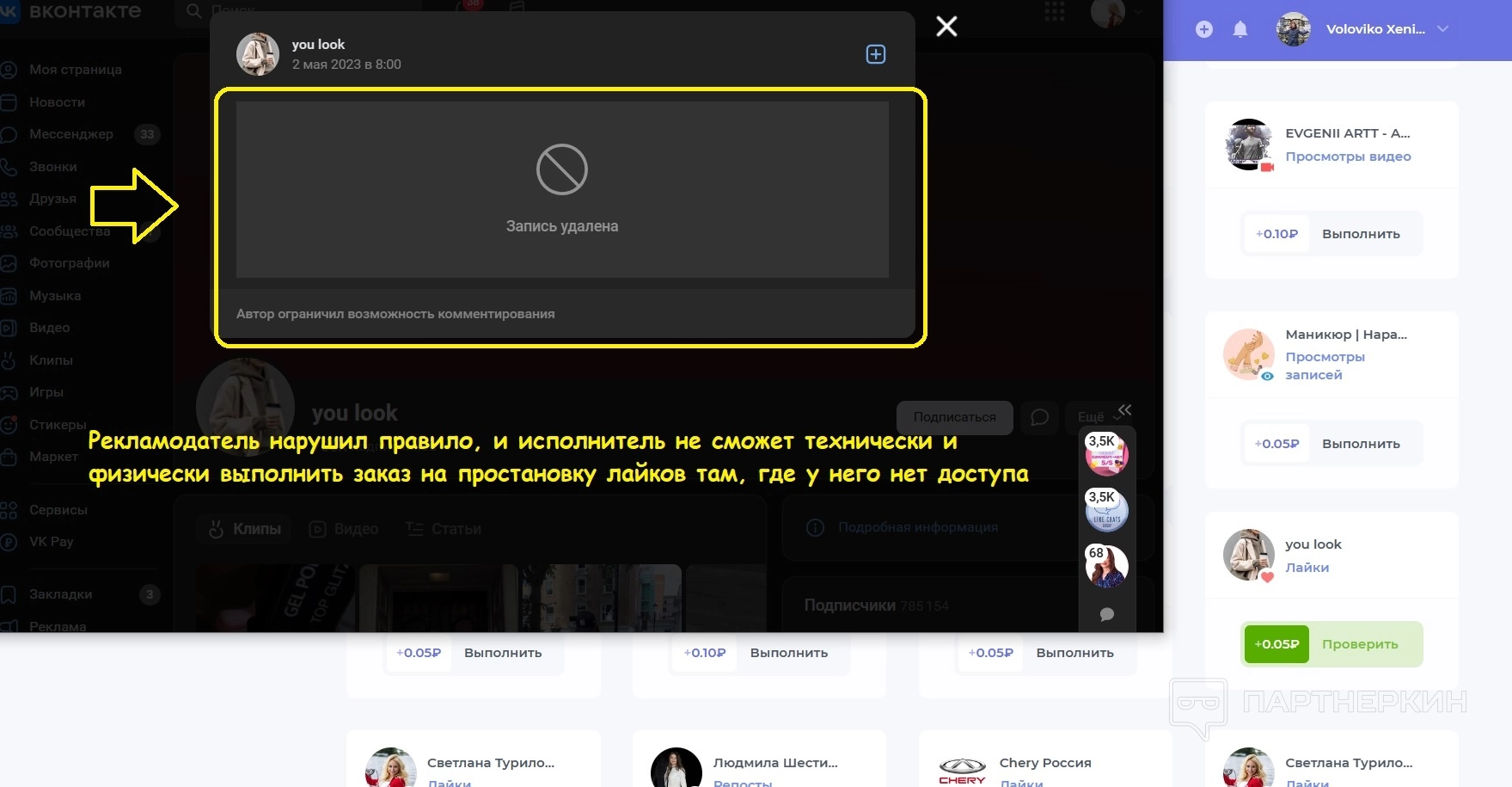This screenshot has height=787, width=1512.
Task: Click Проверить on the you look task
Action: point(1360,644)
